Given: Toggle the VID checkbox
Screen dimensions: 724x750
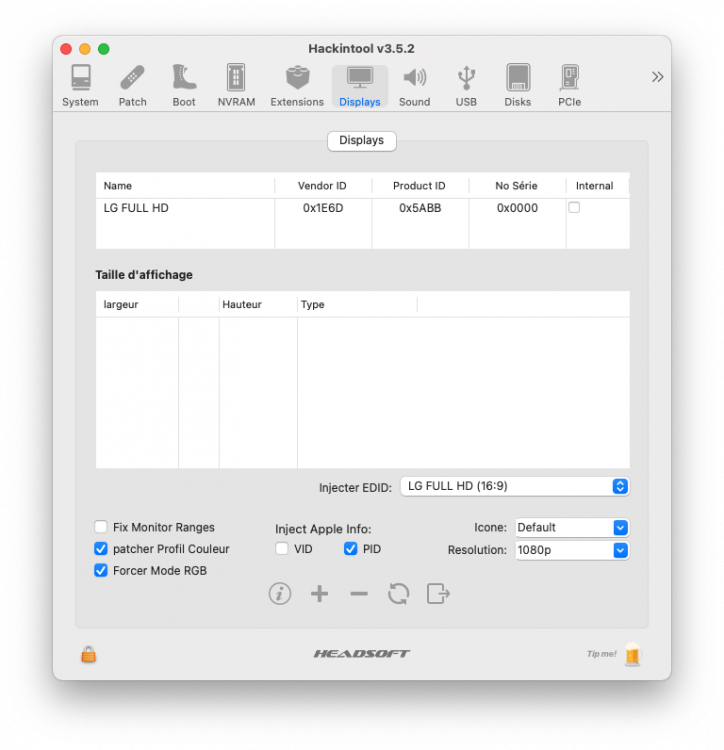Looking at the screenshot, I should pos(282,549).
